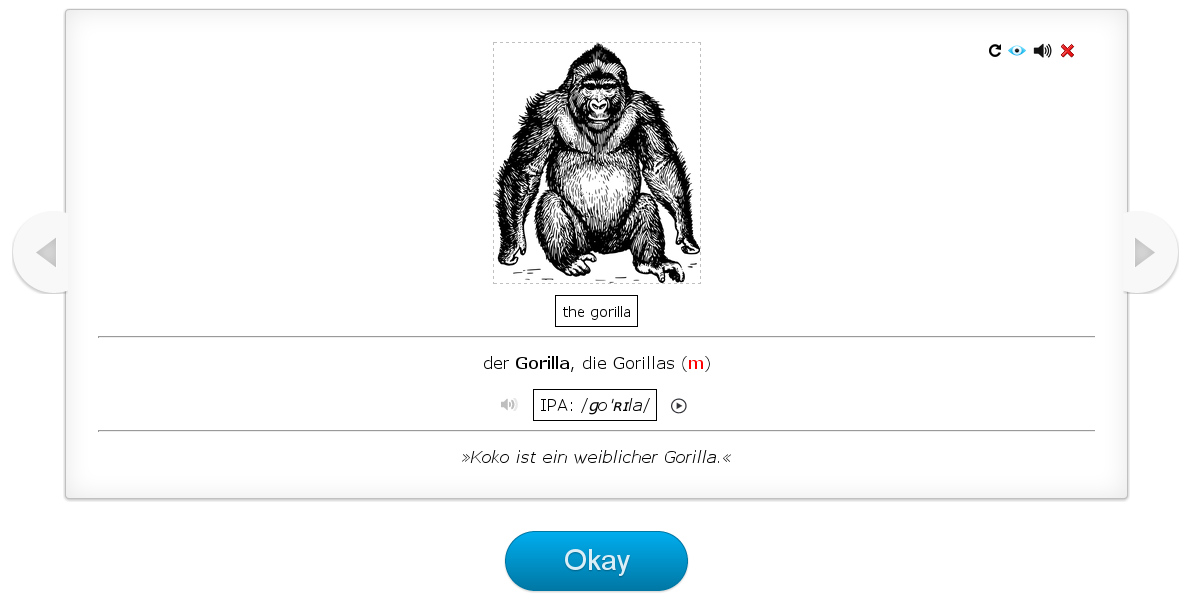
Task: Advance to the next flashcard with right arrow
Action: 1148,252
